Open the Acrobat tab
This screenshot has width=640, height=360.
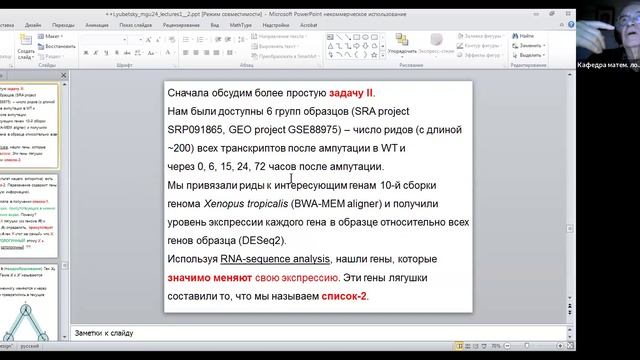(x=309, y=25)
